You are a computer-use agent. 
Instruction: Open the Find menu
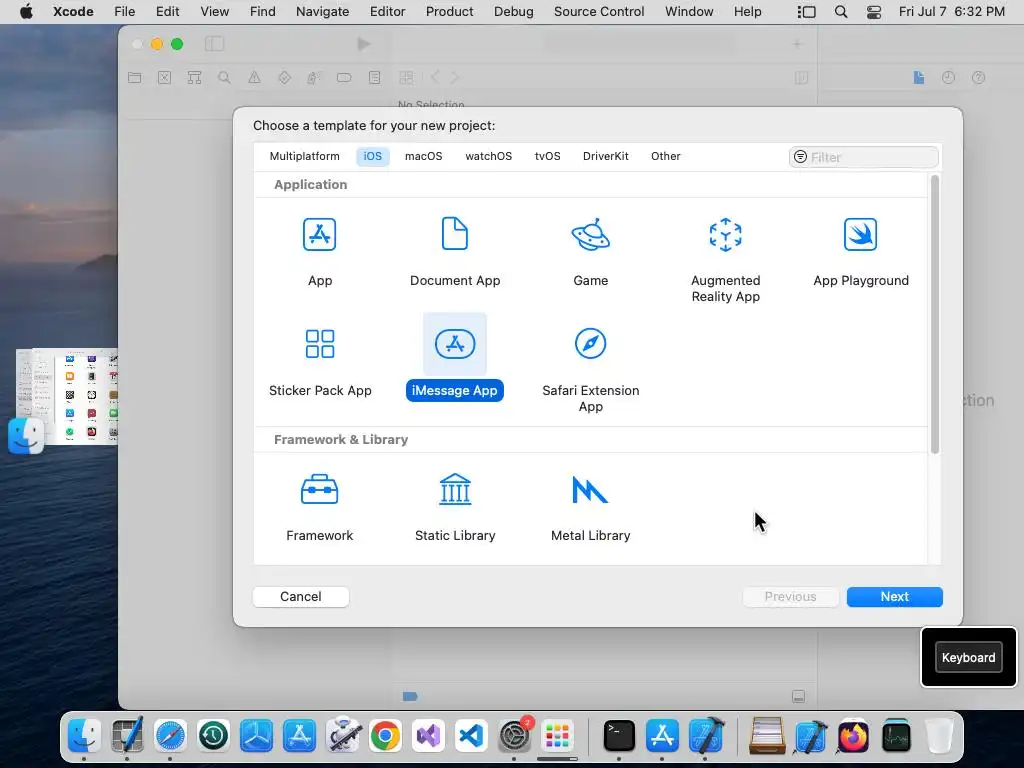point(263,12)
